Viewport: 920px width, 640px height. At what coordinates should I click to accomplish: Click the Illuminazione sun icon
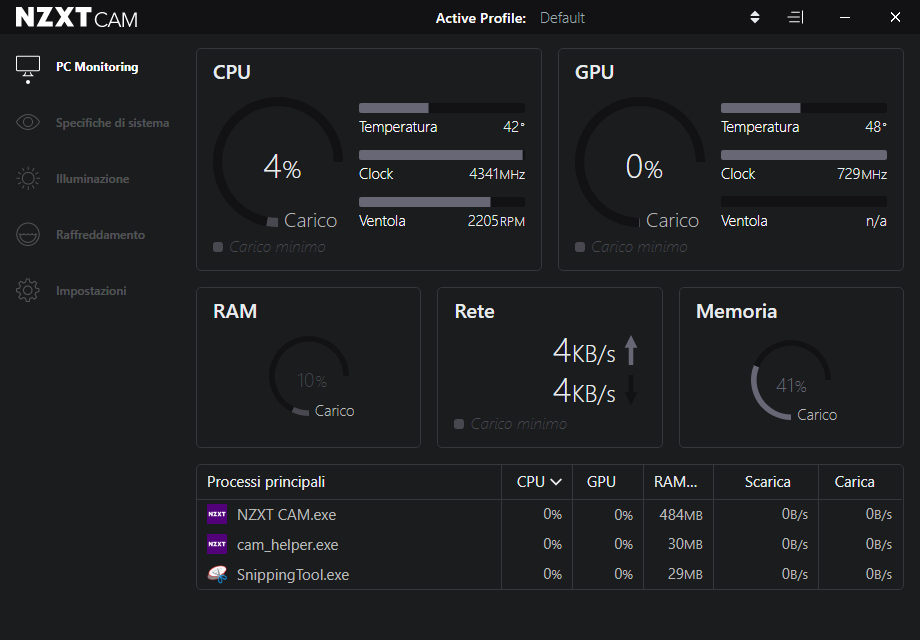point(28,179)
